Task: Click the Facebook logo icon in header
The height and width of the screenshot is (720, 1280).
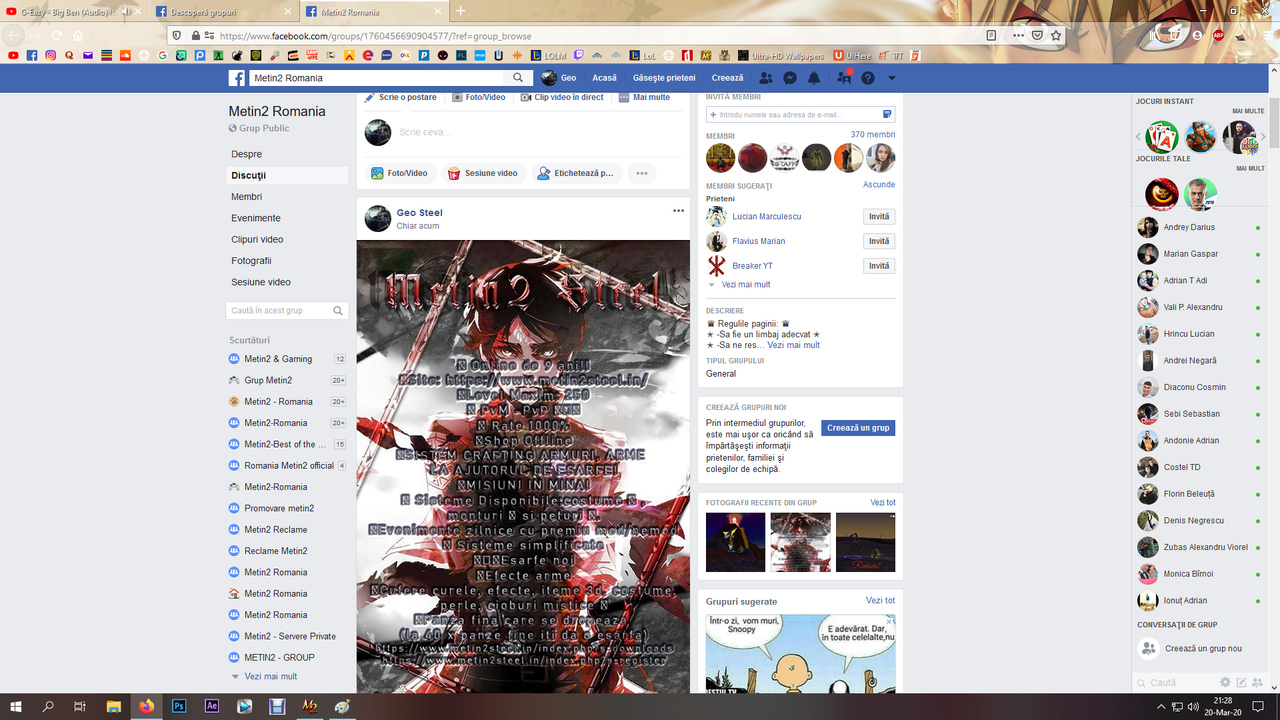Action: point(237,78)
